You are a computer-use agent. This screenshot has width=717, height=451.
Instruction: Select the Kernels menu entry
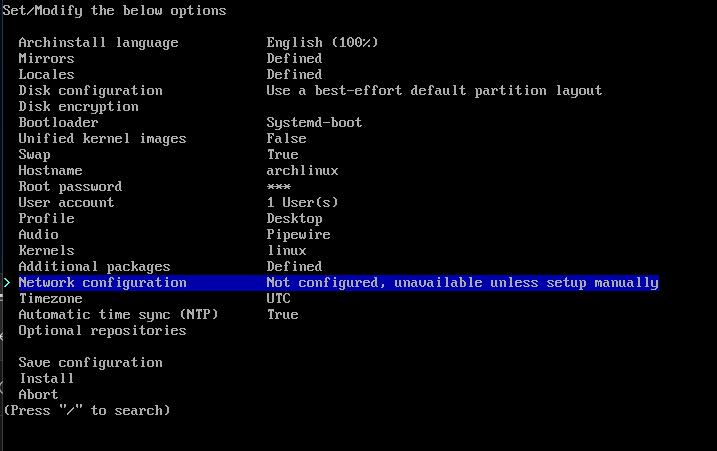pos(46,251)
